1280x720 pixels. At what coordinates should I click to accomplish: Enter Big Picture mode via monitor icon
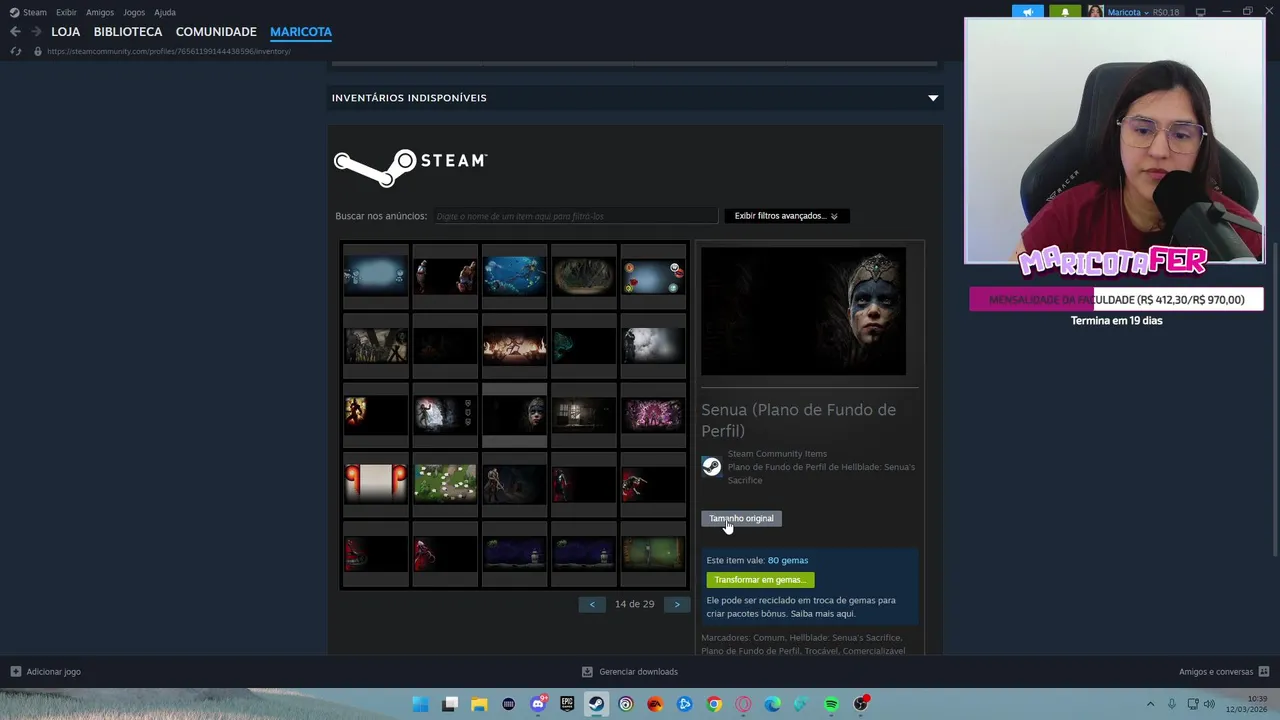point(1200,12)
